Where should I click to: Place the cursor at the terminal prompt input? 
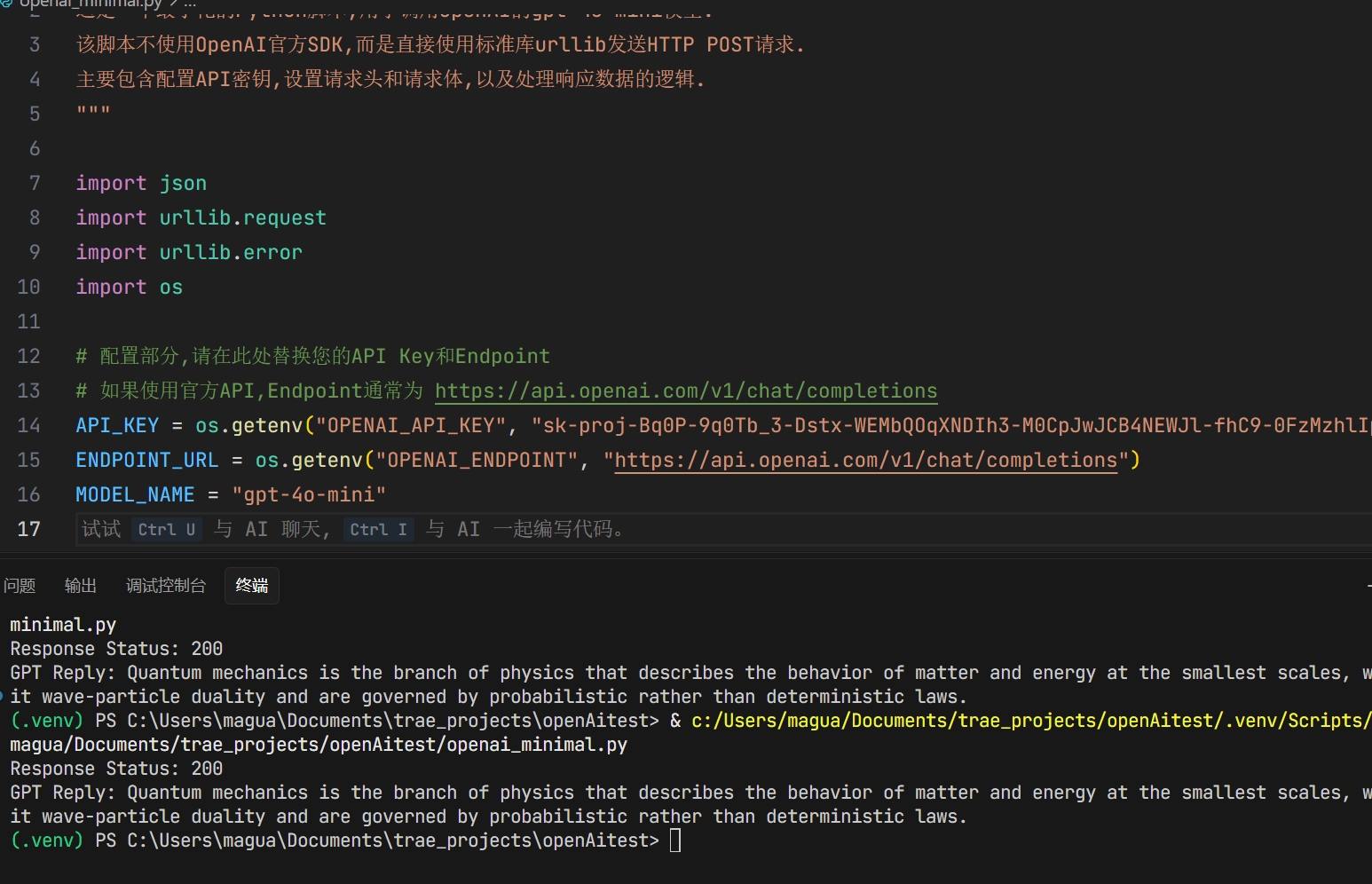[x=675, y=841]
